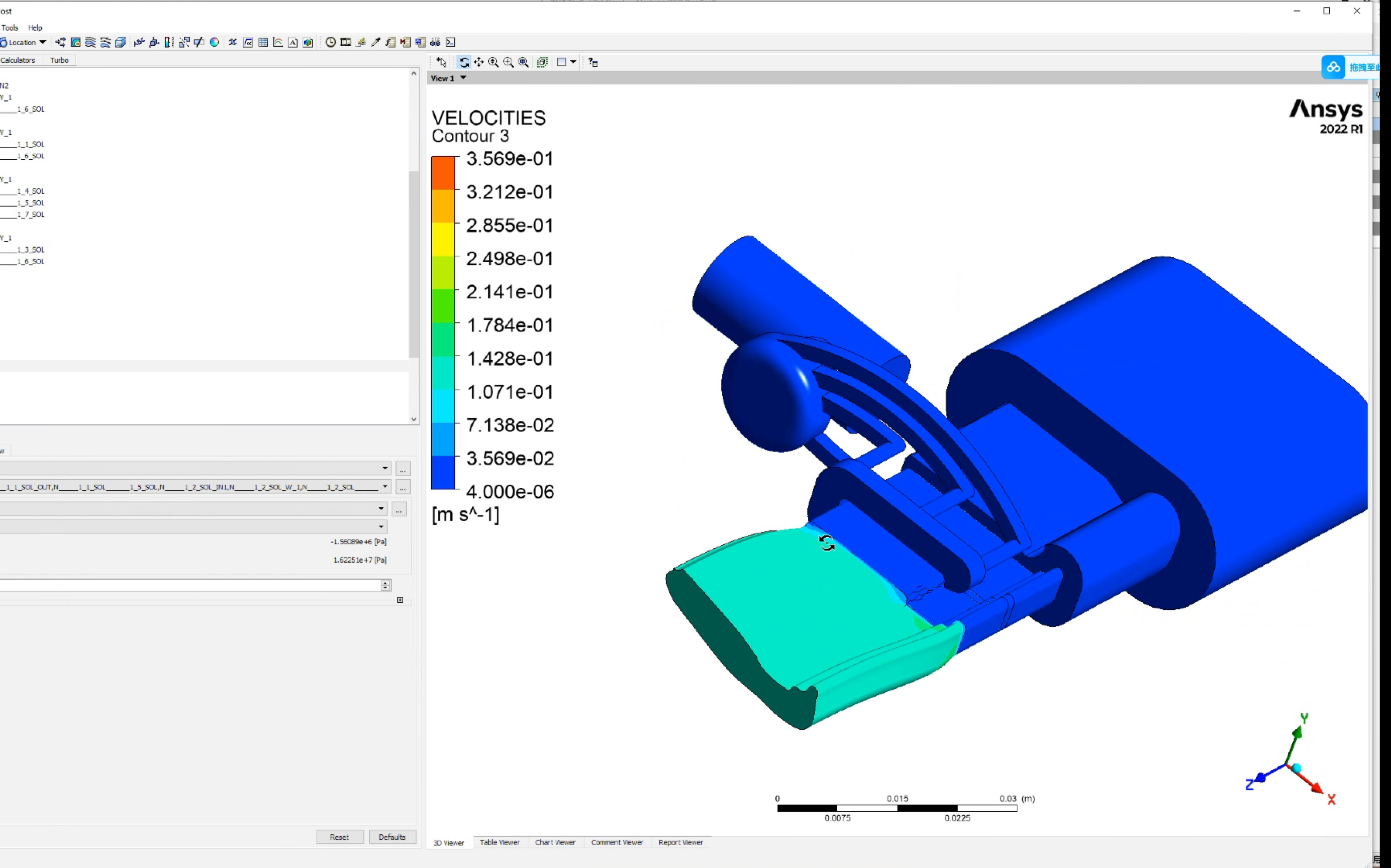
Task: Click the outline tree vertical scrollbar thumb
Action: [x=414, y=264]
